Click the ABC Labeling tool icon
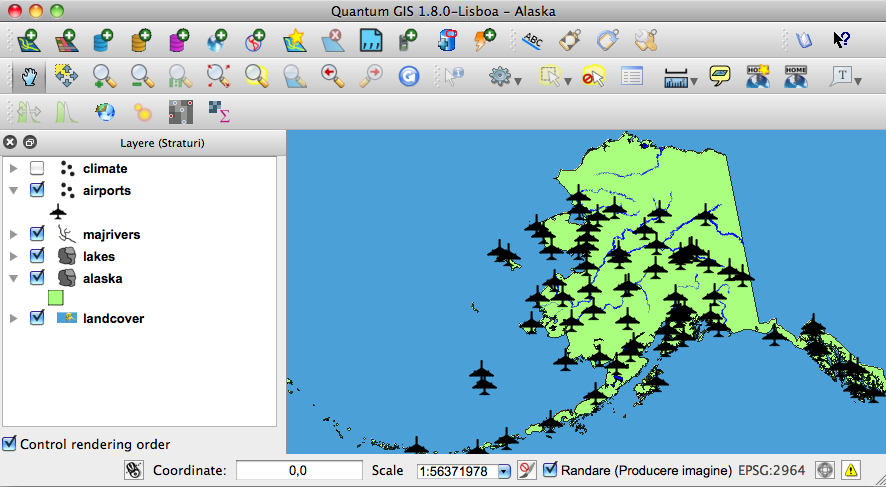 coord(533,41)
